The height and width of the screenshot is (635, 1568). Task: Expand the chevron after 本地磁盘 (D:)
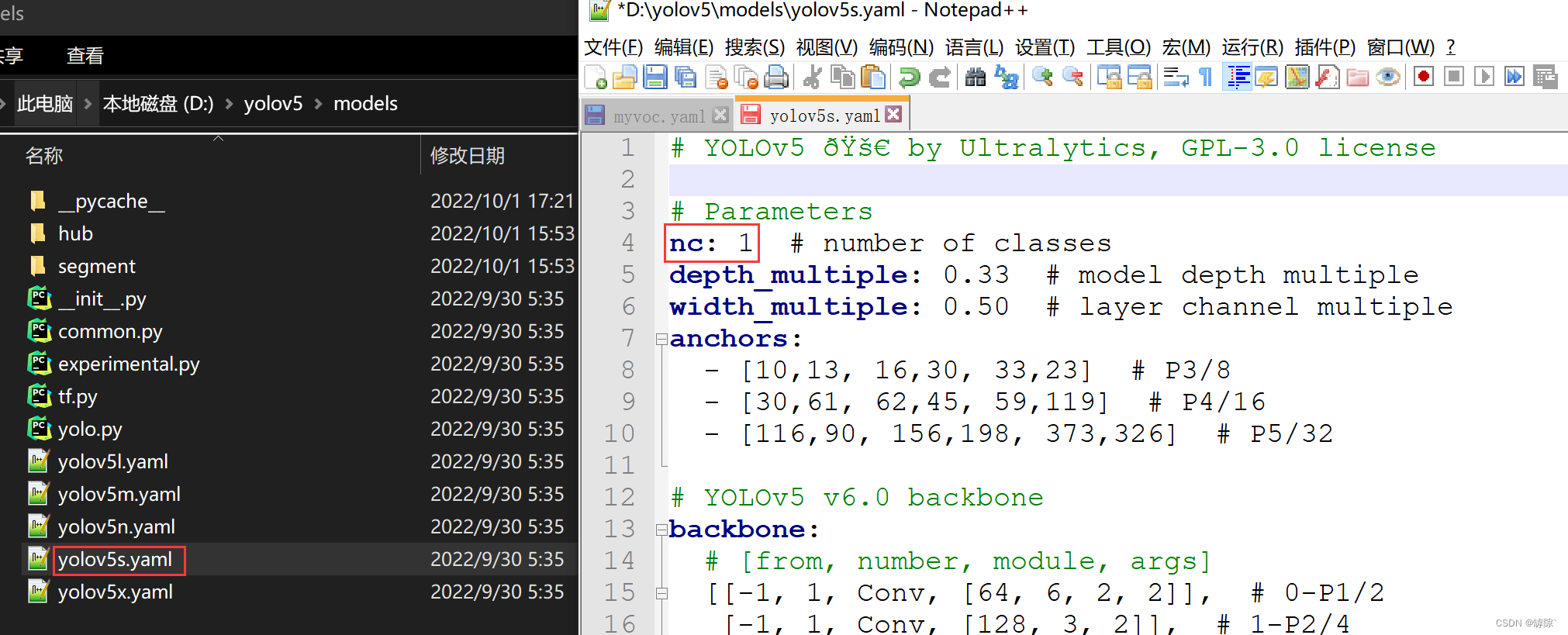pos(229,103)
